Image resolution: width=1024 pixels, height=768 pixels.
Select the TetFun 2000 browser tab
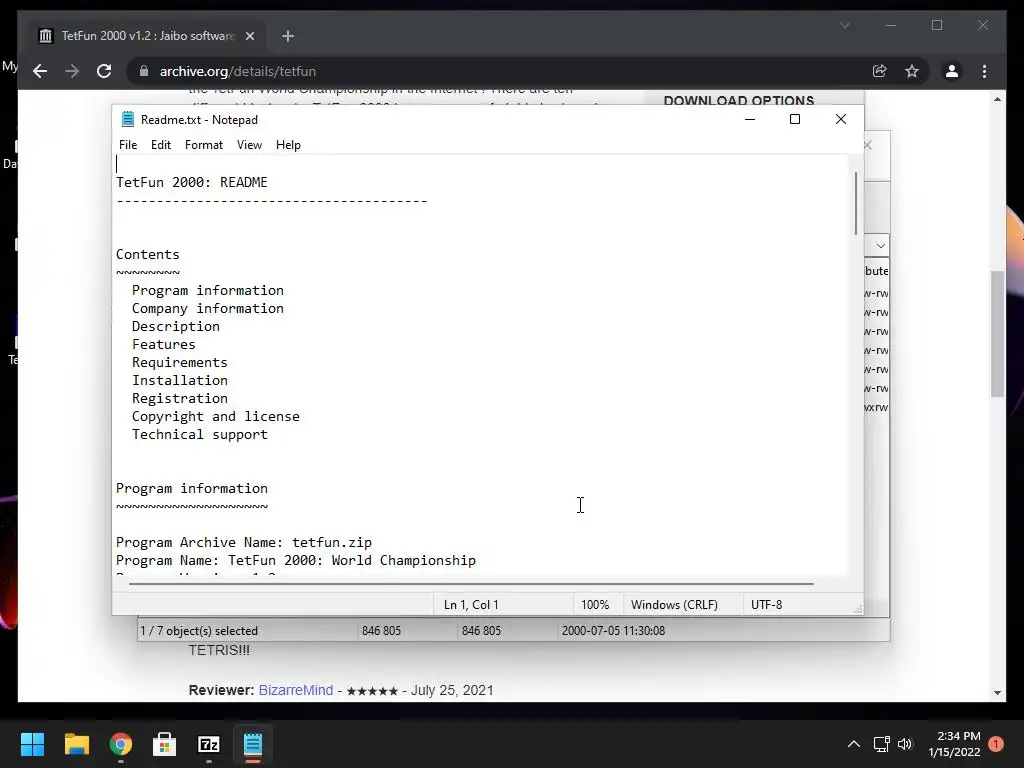click(x=145, y=36)
